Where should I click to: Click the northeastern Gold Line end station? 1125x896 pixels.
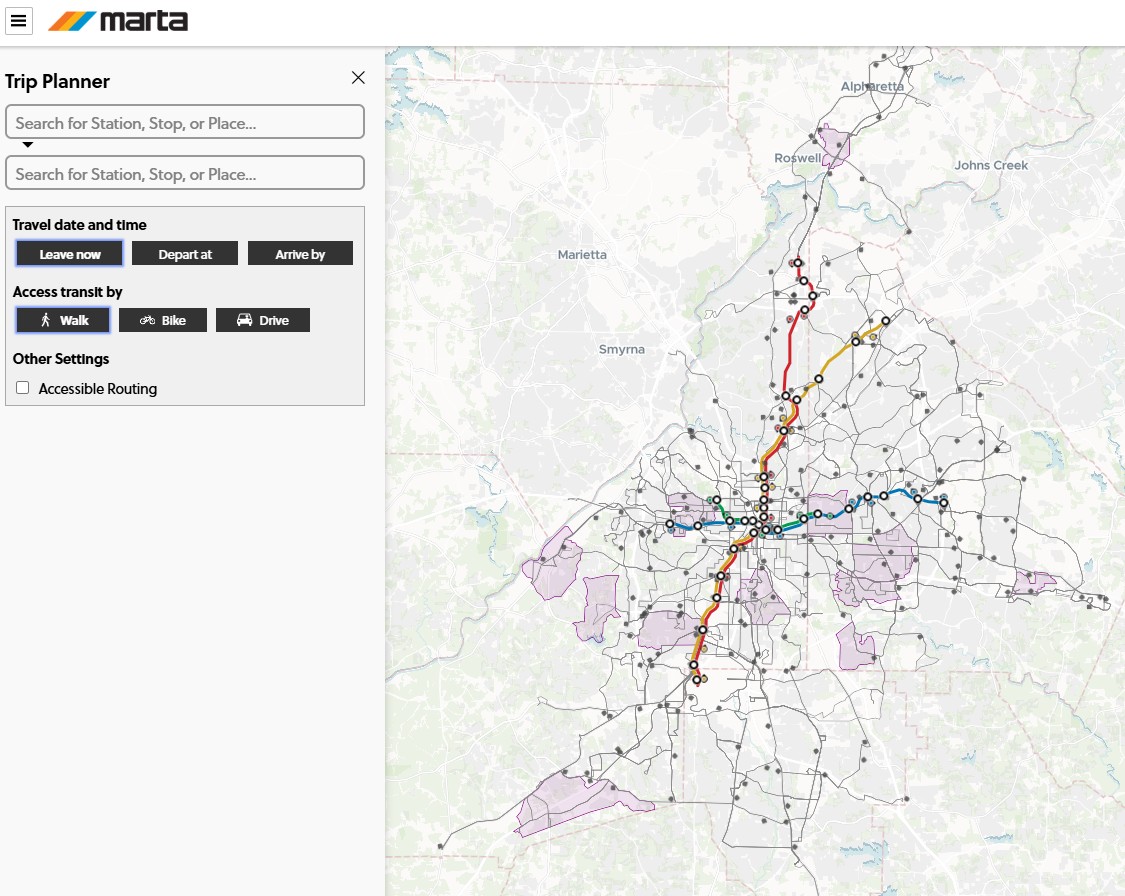[886, 320]
